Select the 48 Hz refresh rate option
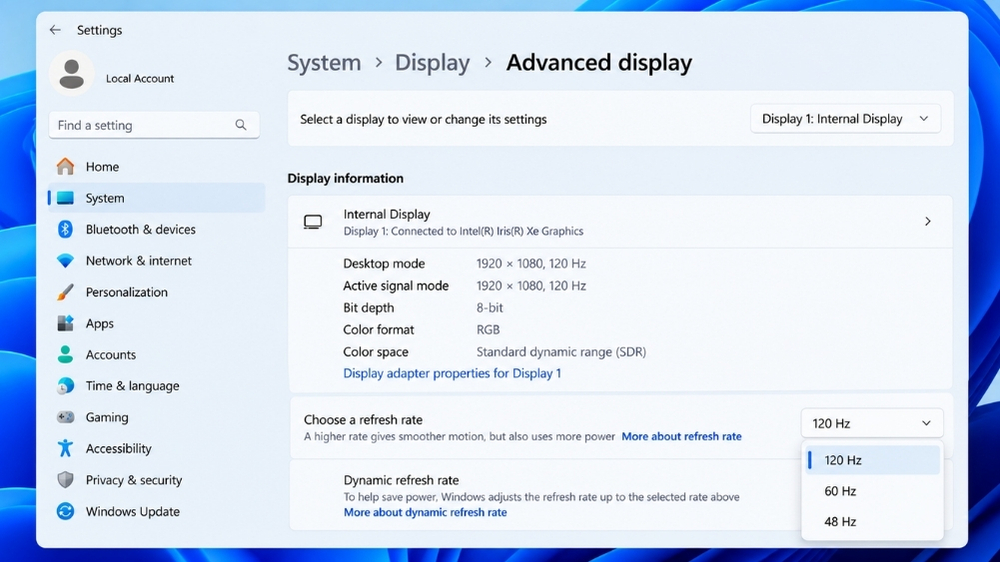 click(872, 522)
